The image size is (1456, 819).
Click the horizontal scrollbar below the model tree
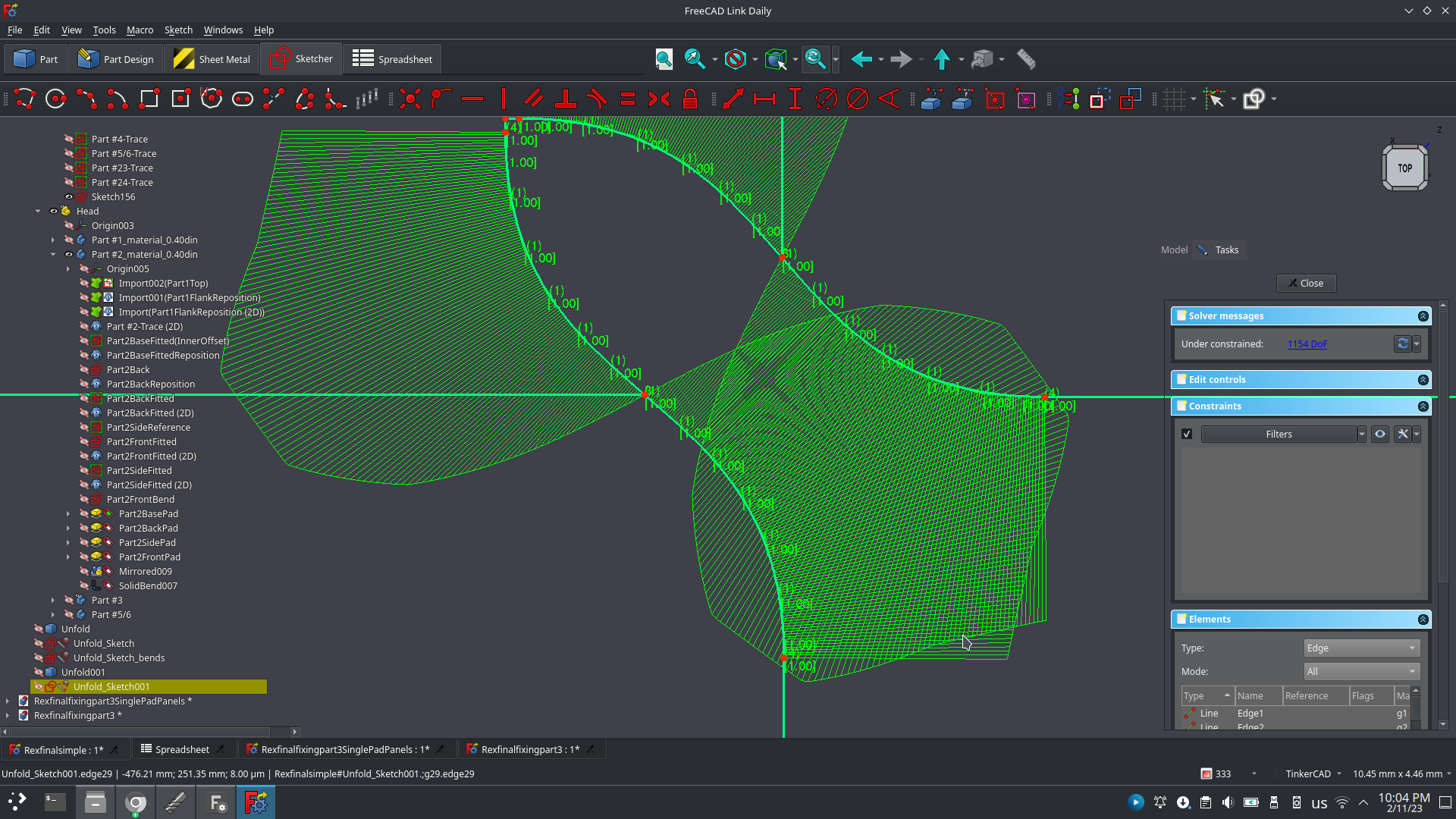coord(136,732)
